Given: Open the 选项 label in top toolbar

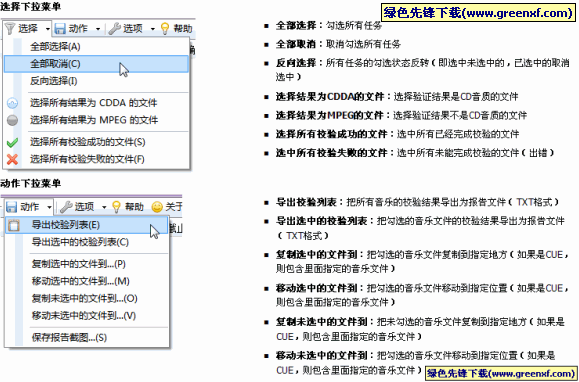Looking at the screenshot, I should [x=133, y=29].
